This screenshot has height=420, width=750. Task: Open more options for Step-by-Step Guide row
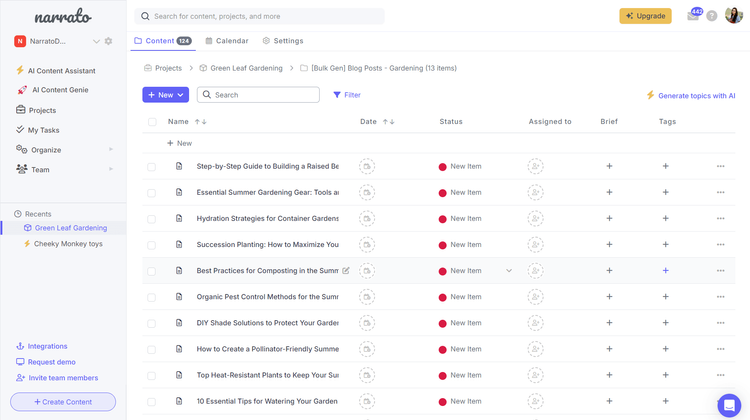click(720, 166)
